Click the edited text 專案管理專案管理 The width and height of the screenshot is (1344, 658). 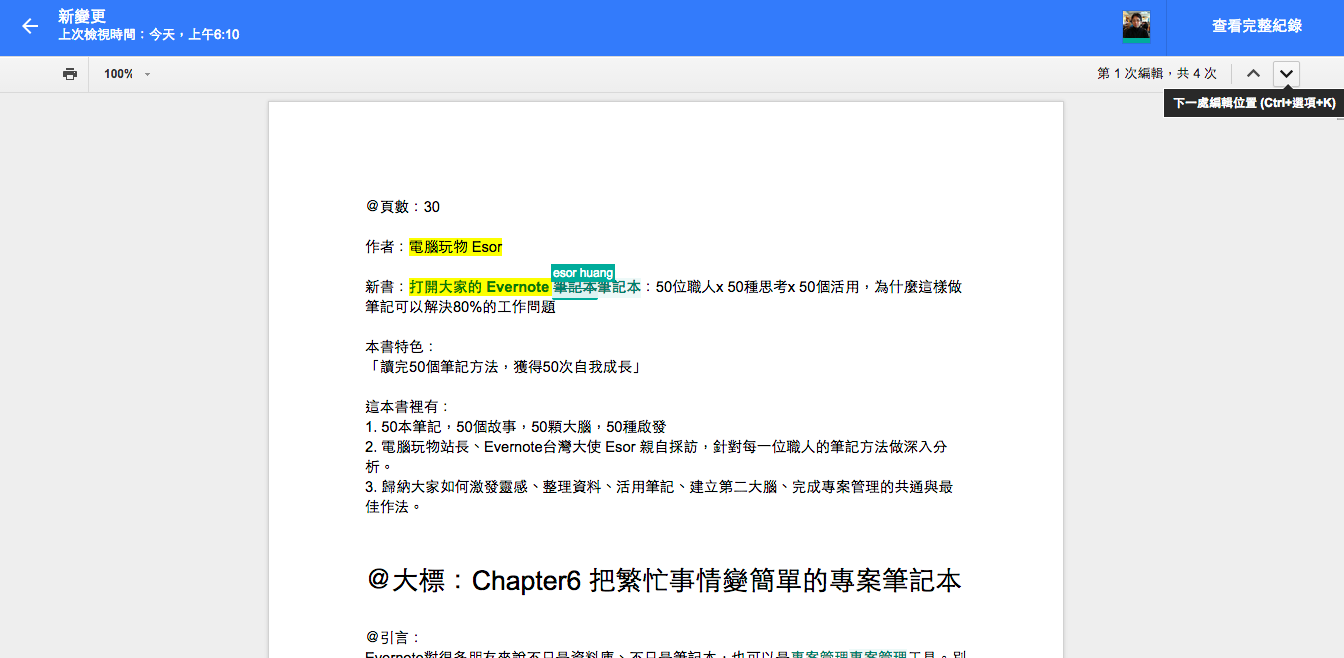click(849, 655)
